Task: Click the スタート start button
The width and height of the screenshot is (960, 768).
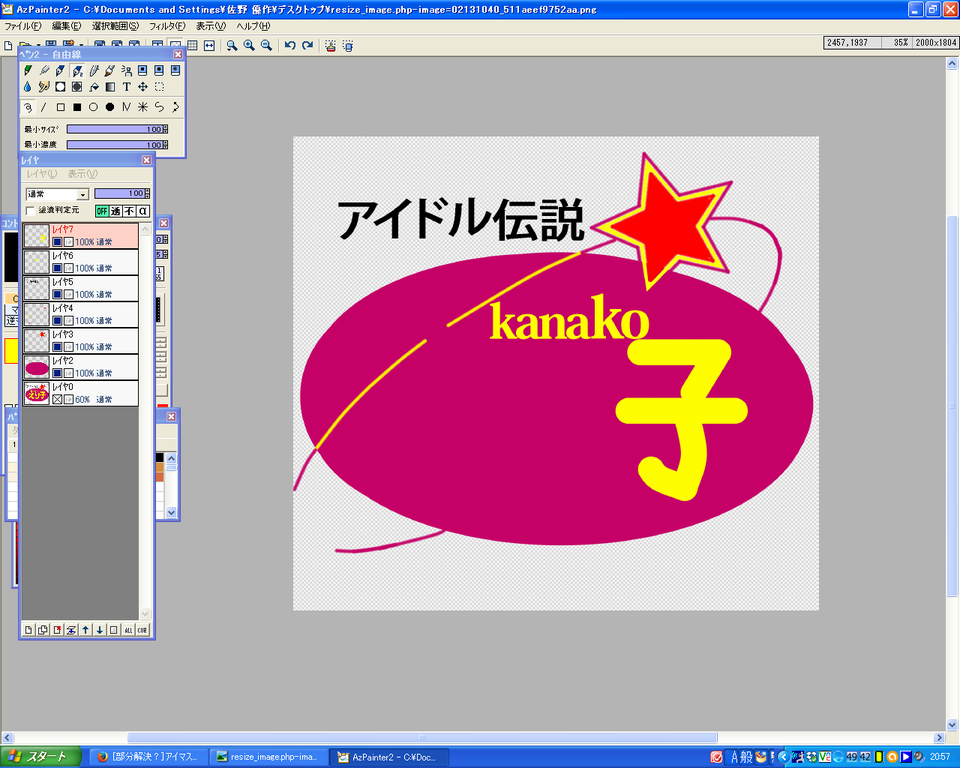Action: (x=40, y=757)
